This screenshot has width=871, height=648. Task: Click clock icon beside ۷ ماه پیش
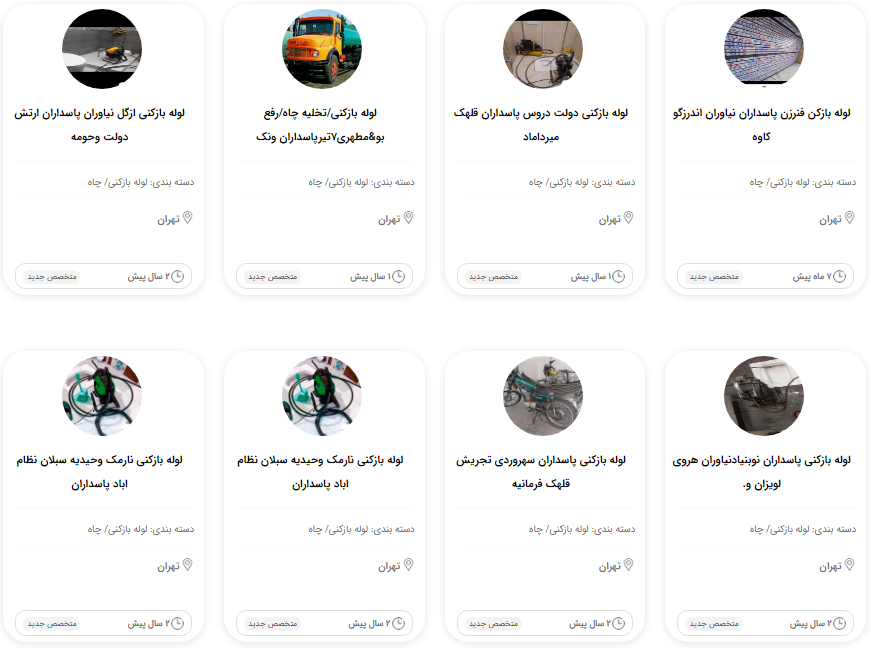coord(839,276)
